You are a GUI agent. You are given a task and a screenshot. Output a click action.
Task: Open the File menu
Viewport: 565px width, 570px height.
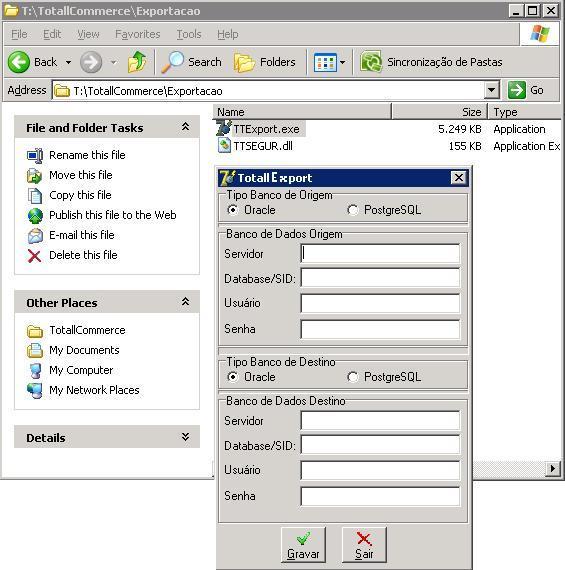[19, 34]
